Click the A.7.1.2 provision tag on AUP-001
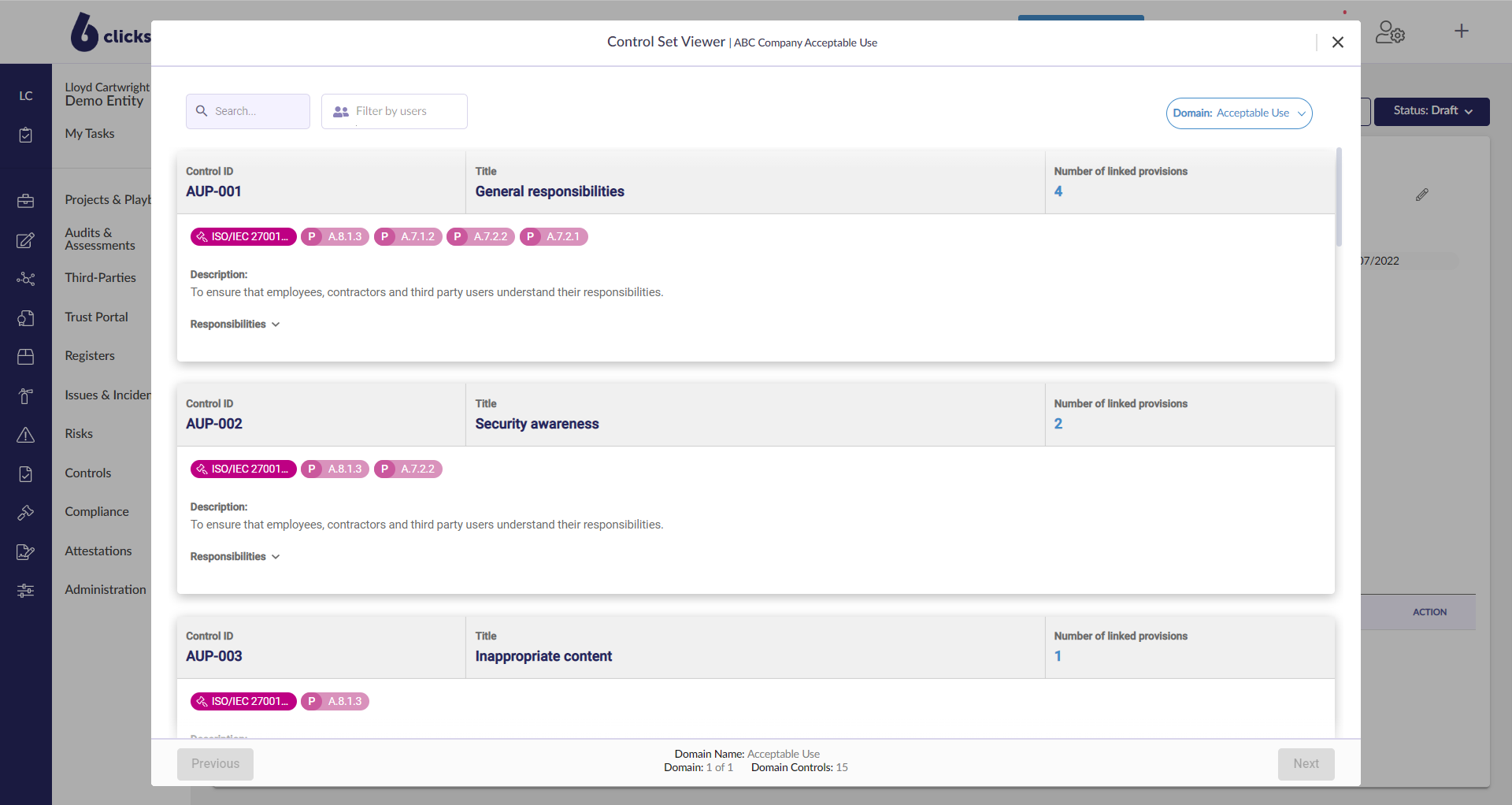This screenshot has height=805, width=1512. pyautogui.click(x=408, y=237)
